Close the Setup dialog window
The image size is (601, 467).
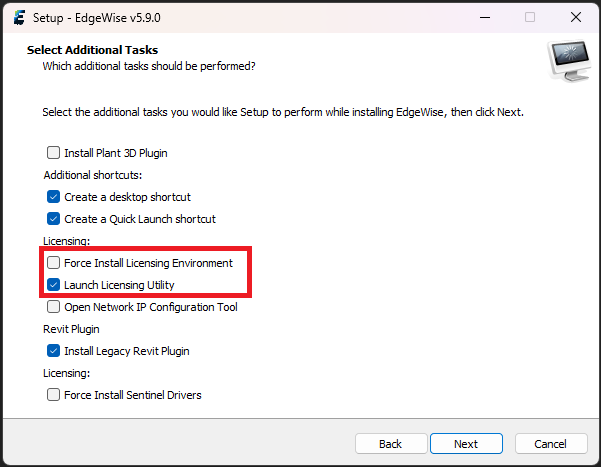click(575, 17)
